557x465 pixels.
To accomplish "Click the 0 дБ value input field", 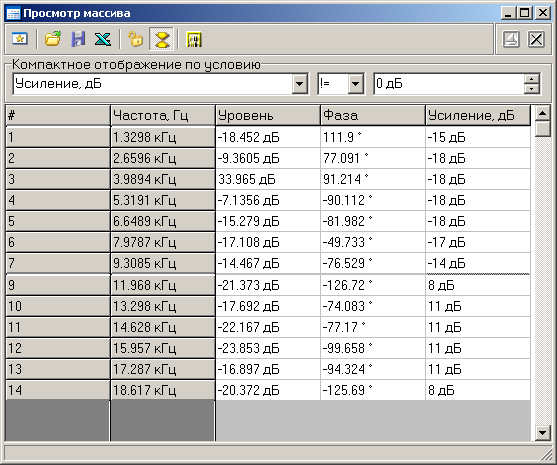I will point(449,84).
